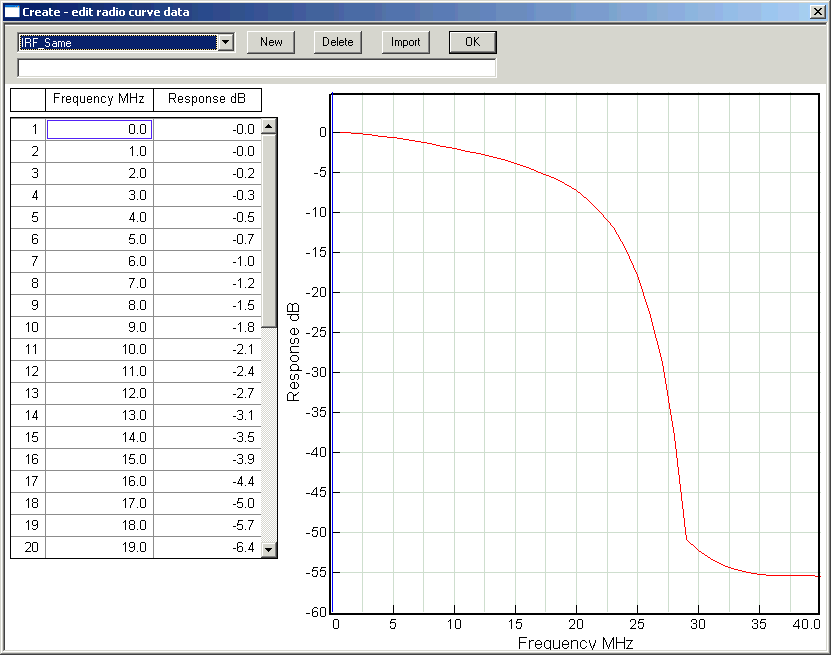Close the radio curve data dialog
The height and width of the screenshot is (655, 831).
(818, 11)
